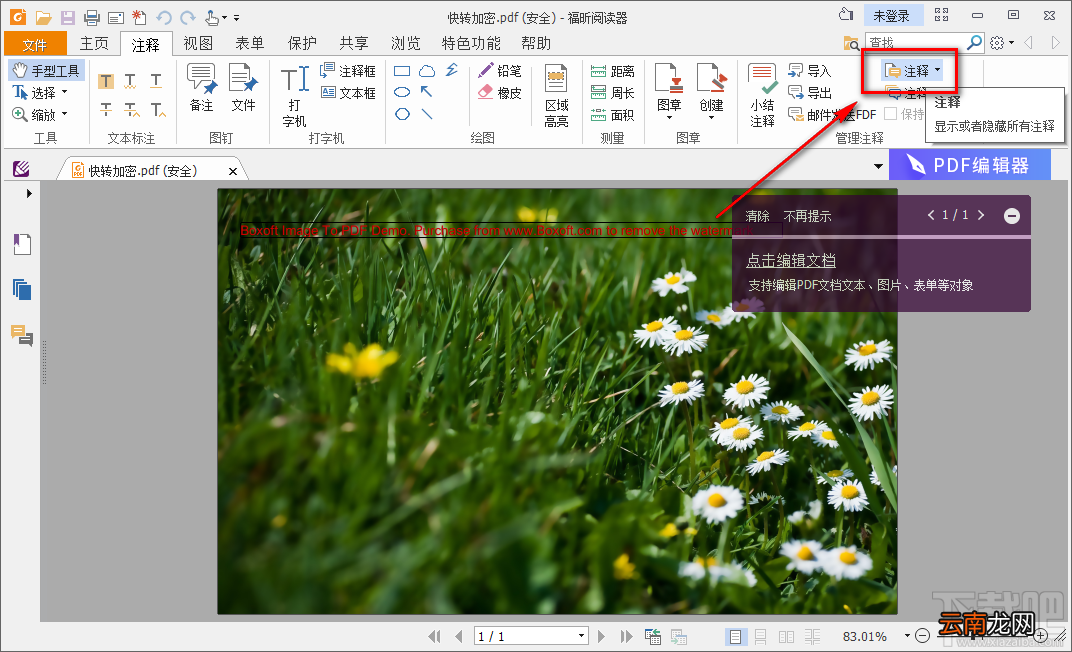This screenshot has width=1072, height=652.
Task: Open the Bookmarks side panel icon
Action: [23, 244]
